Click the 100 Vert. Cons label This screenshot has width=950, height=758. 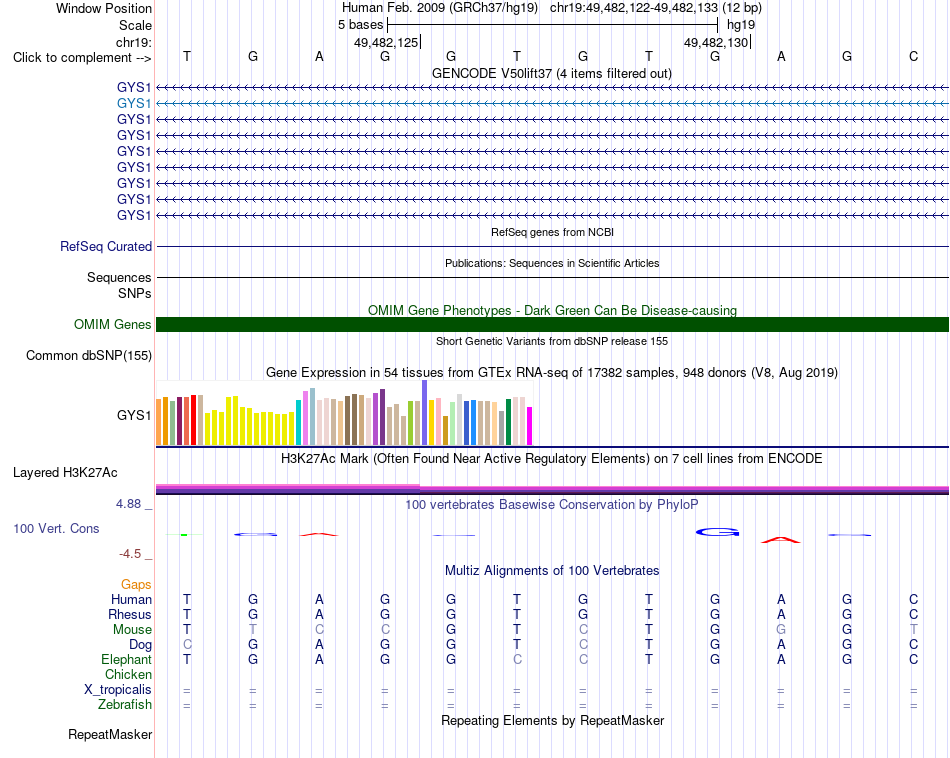[x=56, y=529]
